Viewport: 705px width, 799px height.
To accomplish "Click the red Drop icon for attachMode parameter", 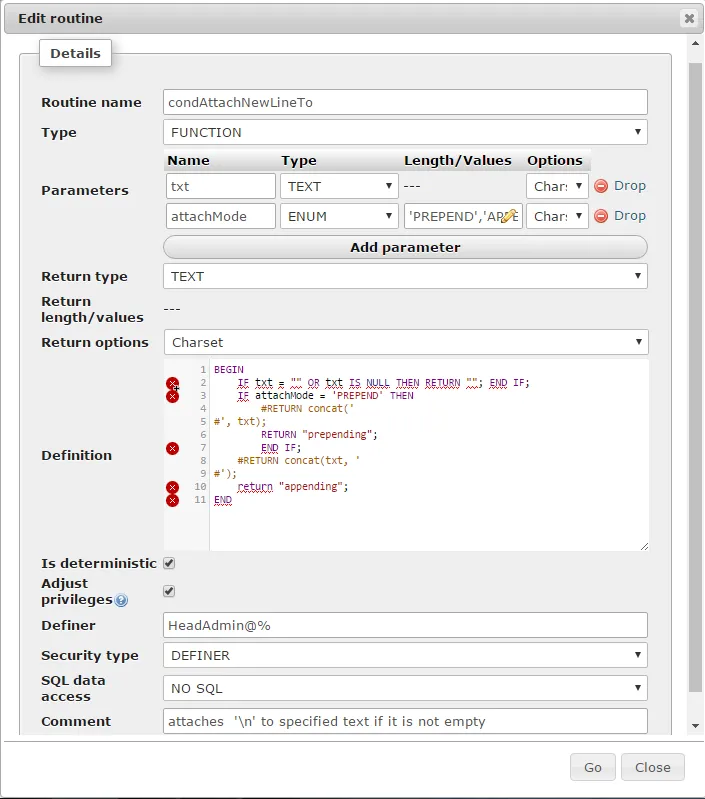I will [x=601, y=216].
